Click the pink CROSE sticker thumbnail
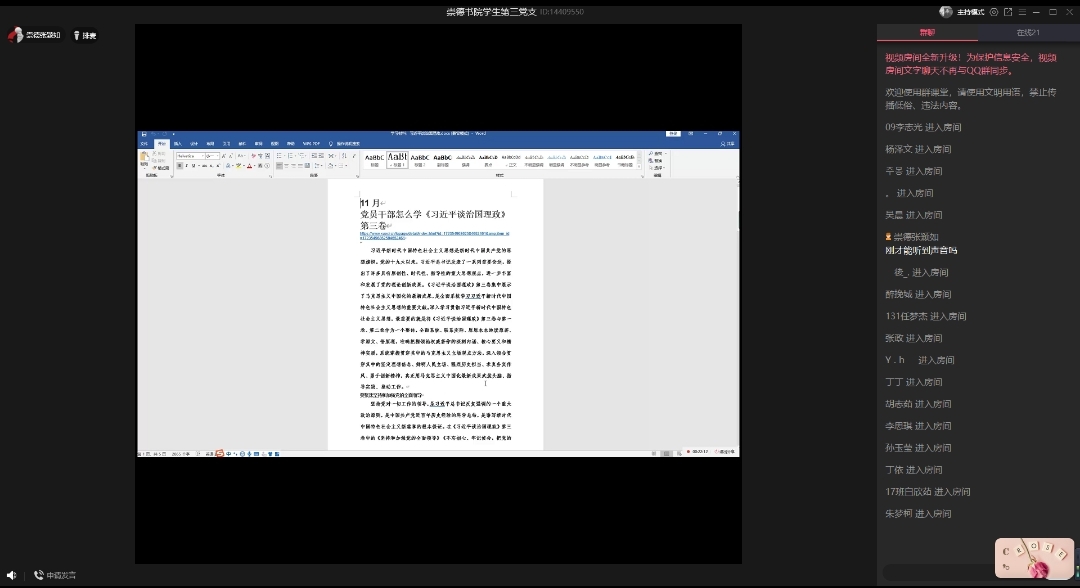Viewport: 1080px width, 588px height. pyautogui.click(x=1032, y=557)
